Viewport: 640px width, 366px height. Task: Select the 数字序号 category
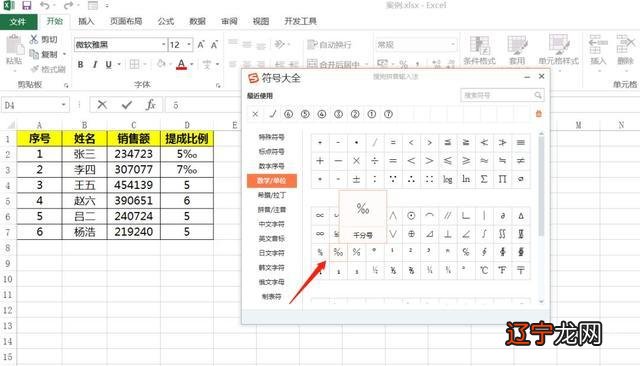point(271,166)
